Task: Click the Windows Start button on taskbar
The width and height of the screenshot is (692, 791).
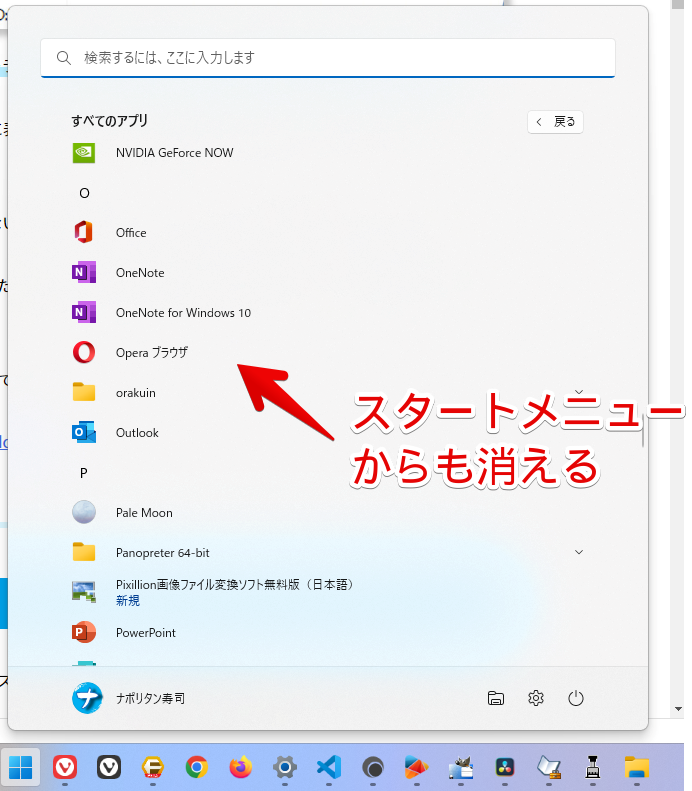Action: point(21,767)
